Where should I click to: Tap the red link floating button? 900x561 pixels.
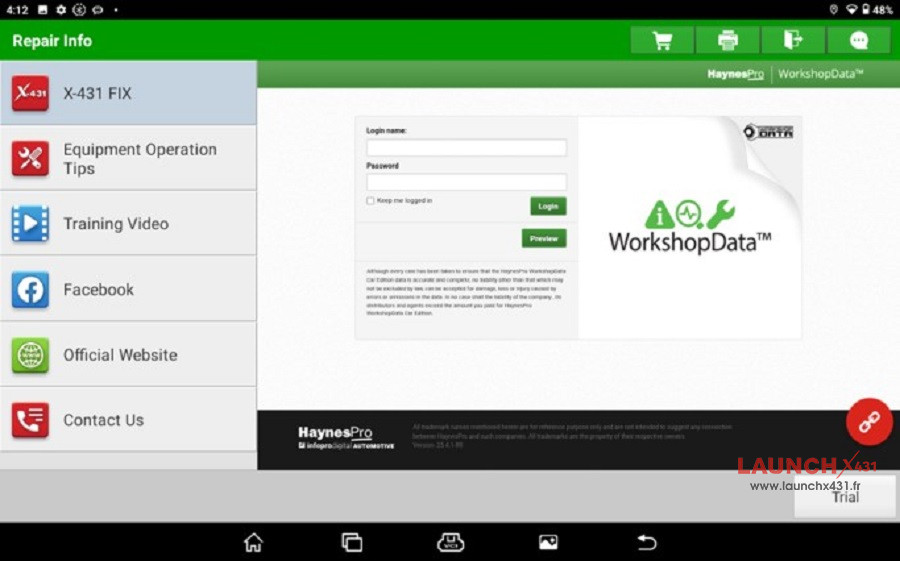[868, 422]
